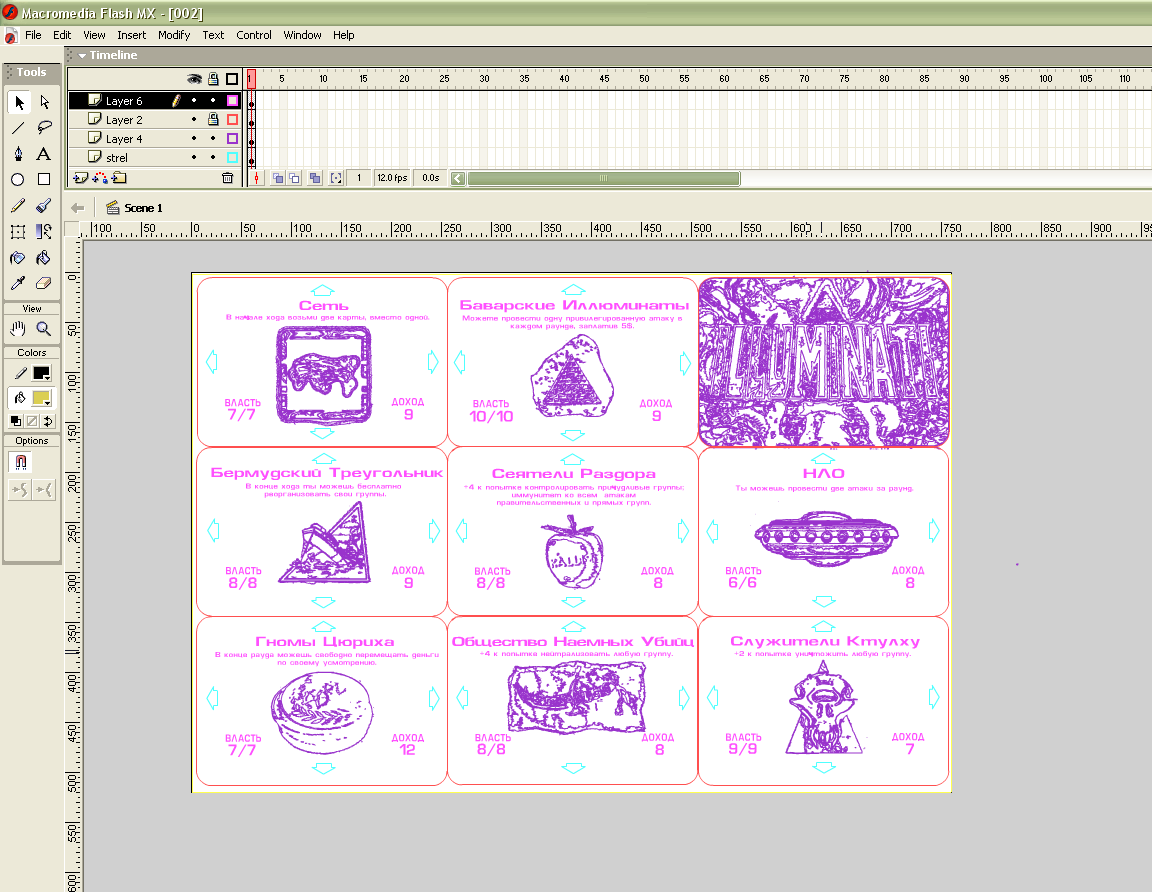Open the Help menu
Viewport: 1152px width, 892px height.
coord(343,35)
